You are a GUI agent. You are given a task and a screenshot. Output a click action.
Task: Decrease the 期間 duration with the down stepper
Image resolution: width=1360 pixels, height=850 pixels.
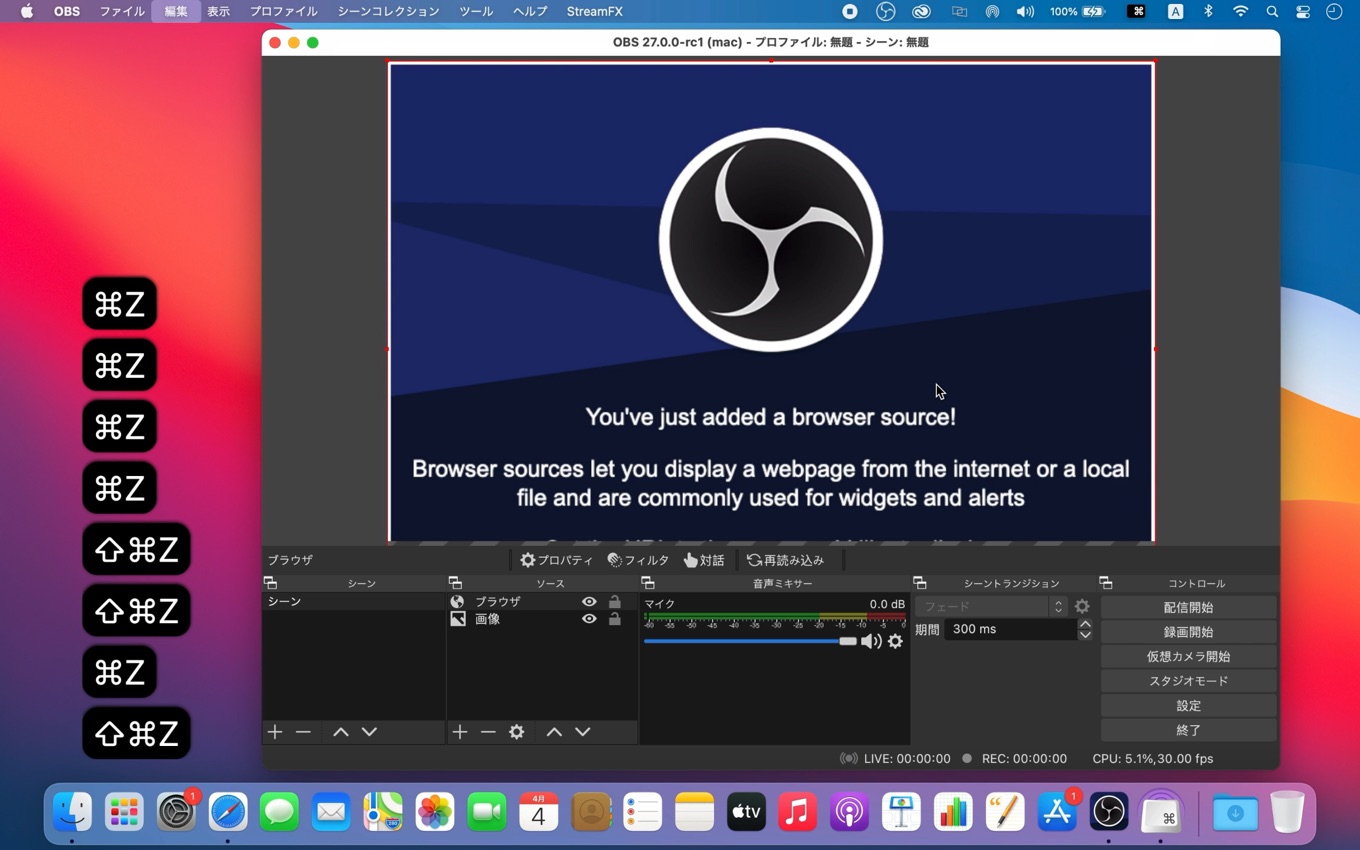tap(1085, 635)
